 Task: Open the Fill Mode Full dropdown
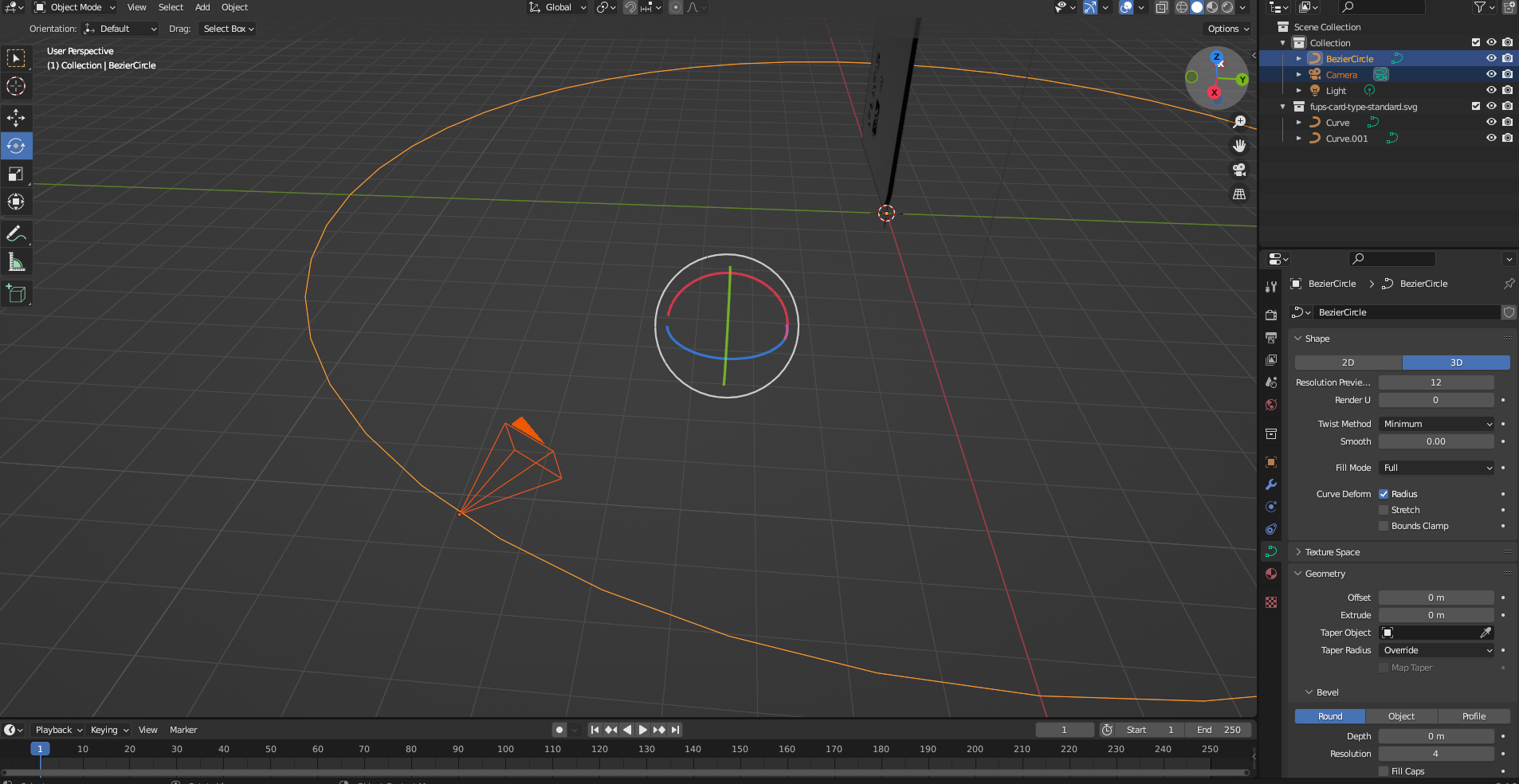(1437, 468)
